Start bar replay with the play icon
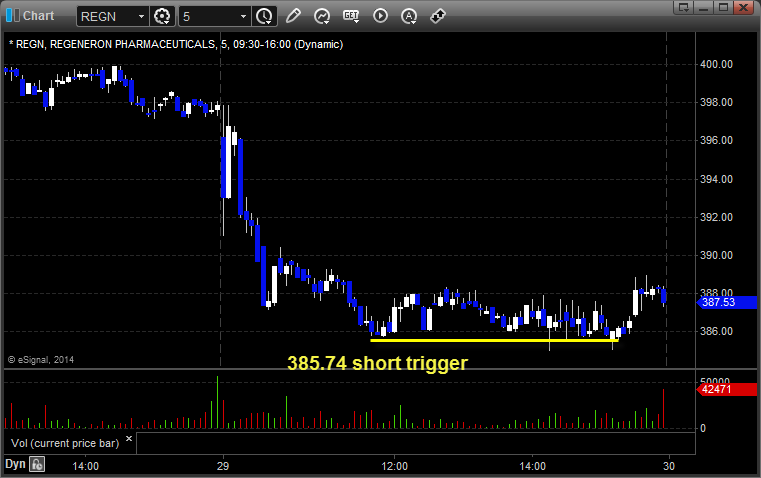Viewport: 761px width, 478px height. [380, 16]
